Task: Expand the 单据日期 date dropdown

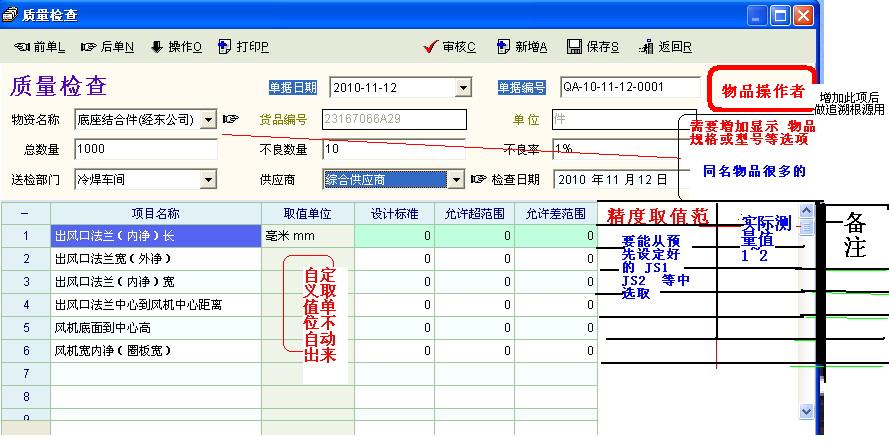Action: click(462, 88)
